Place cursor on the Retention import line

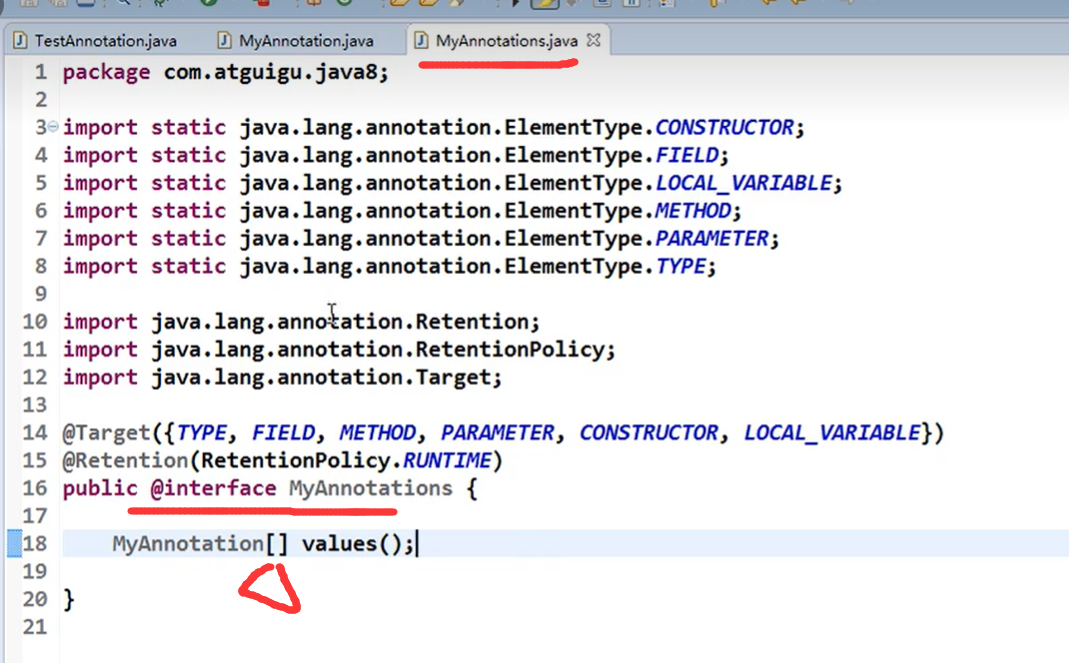coord(301,321)
